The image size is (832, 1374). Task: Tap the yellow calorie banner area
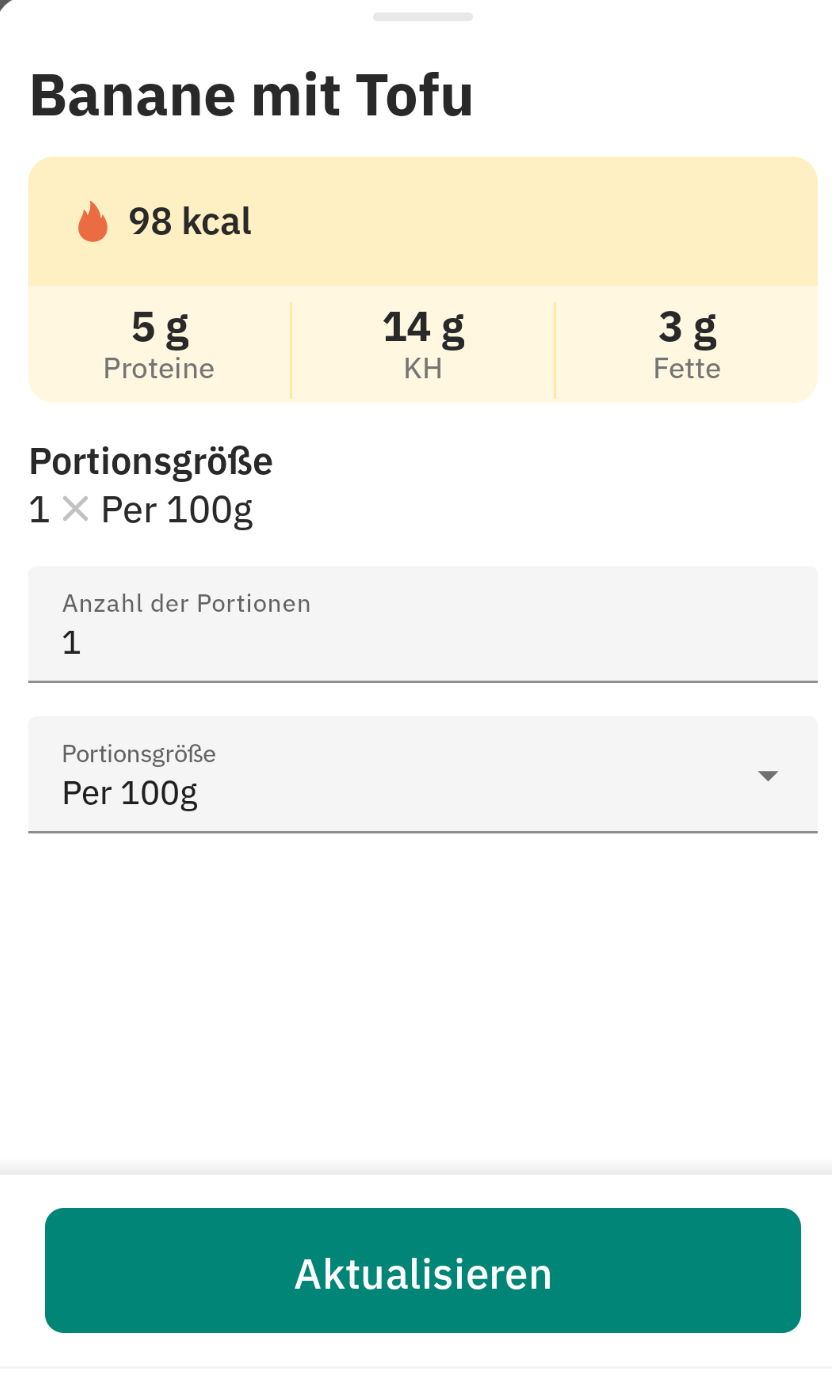pyautogui.click(x=423, y=221)
